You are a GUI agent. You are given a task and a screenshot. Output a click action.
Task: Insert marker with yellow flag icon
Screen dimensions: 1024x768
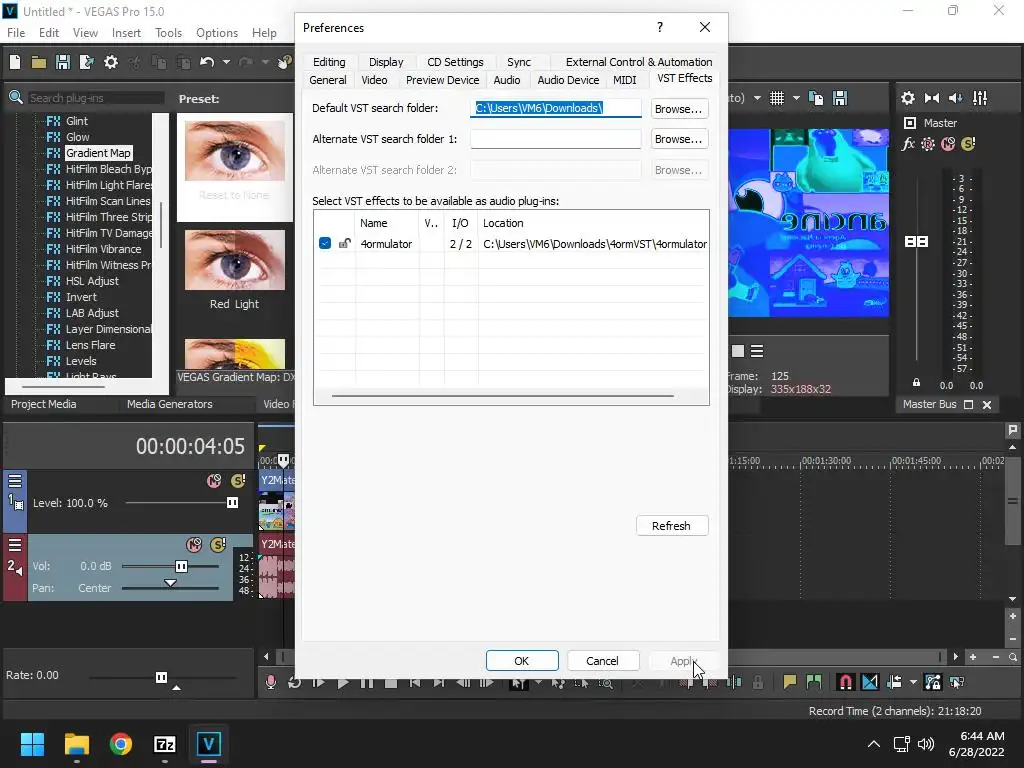click(x=790, y=682)
